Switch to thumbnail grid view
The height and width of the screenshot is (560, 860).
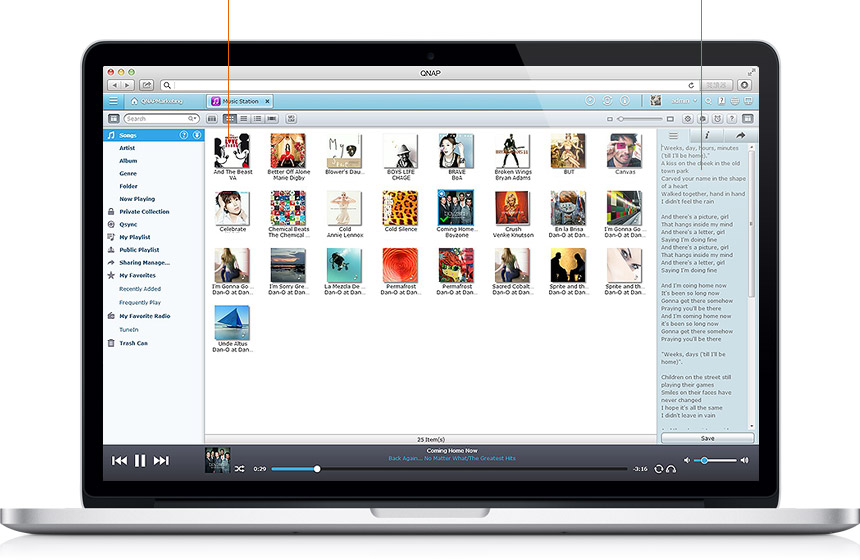pos(229,118)
